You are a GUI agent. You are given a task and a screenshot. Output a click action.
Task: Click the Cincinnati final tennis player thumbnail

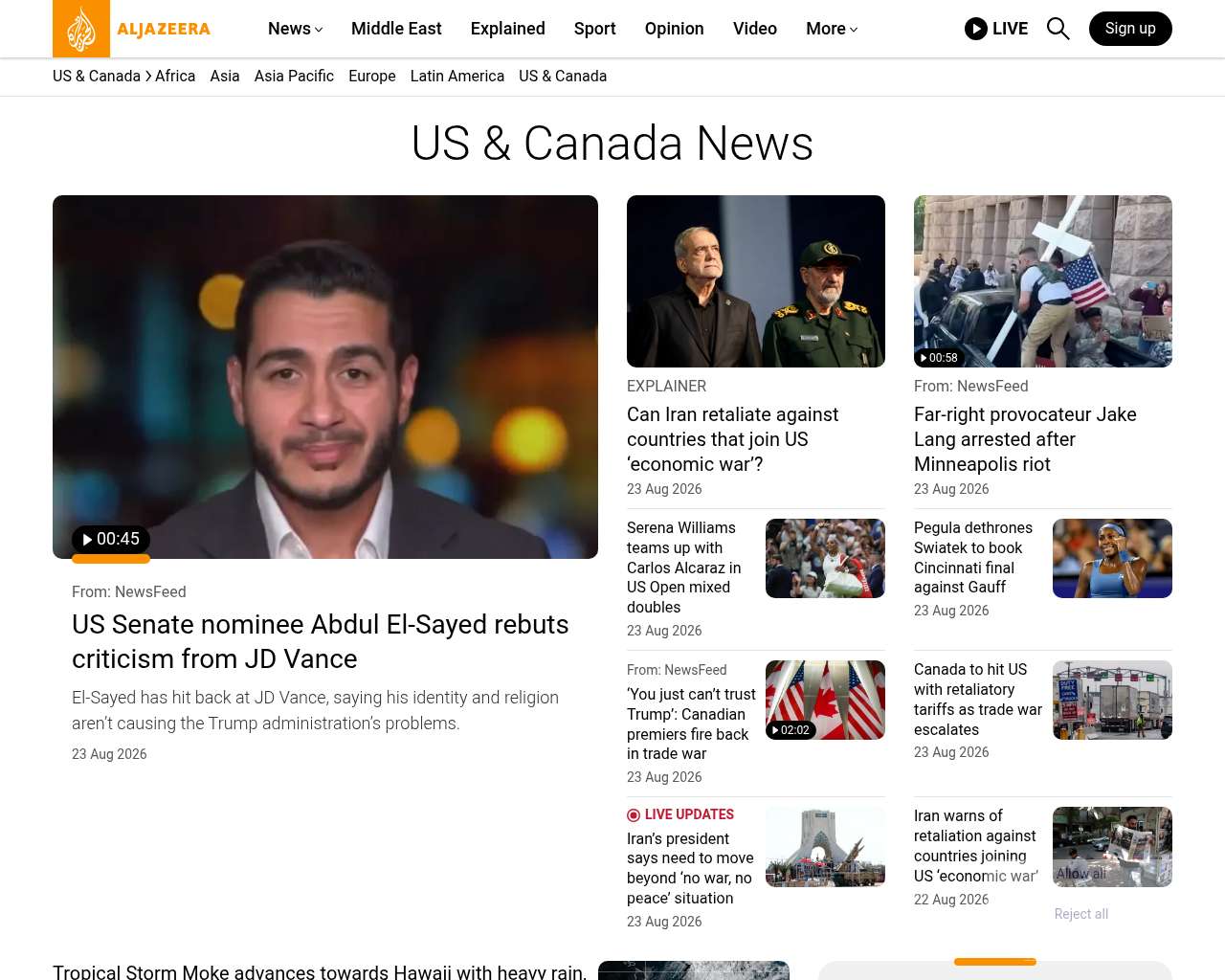click(1112, 558)
